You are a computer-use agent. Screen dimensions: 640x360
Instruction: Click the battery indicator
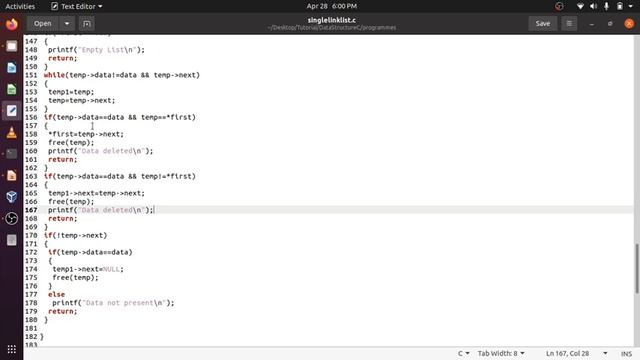click(620, 6)
